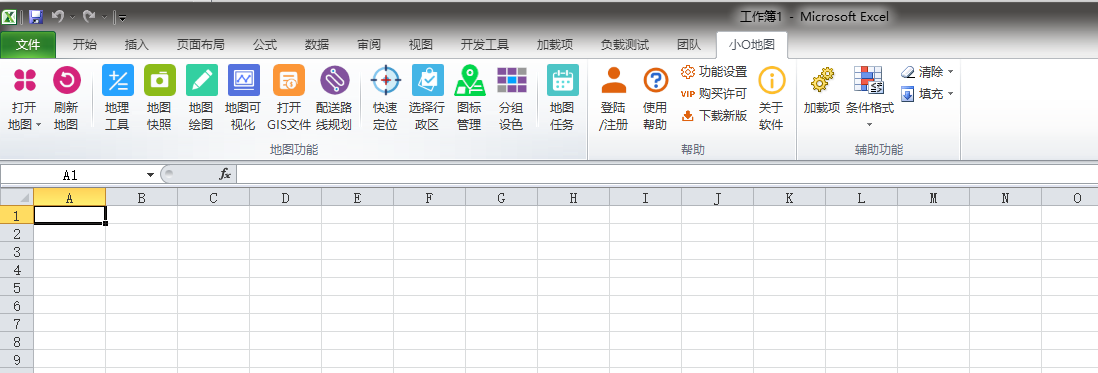Viewport: 1098px width, 373px height.
Task: Click 分组设色 group coloring
Action: coord(511,98)
